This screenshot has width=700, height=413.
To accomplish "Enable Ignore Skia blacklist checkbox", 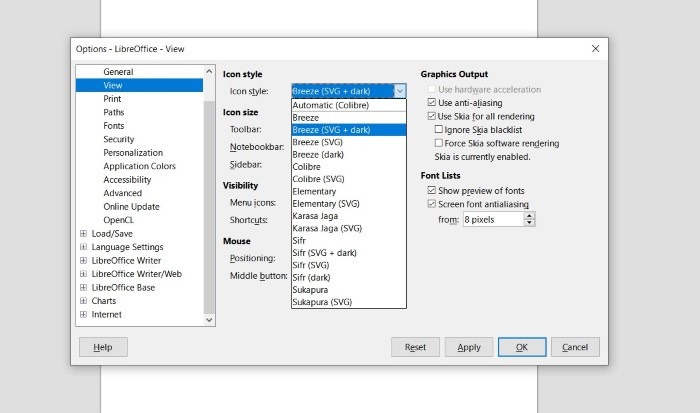I will point(438,129).
